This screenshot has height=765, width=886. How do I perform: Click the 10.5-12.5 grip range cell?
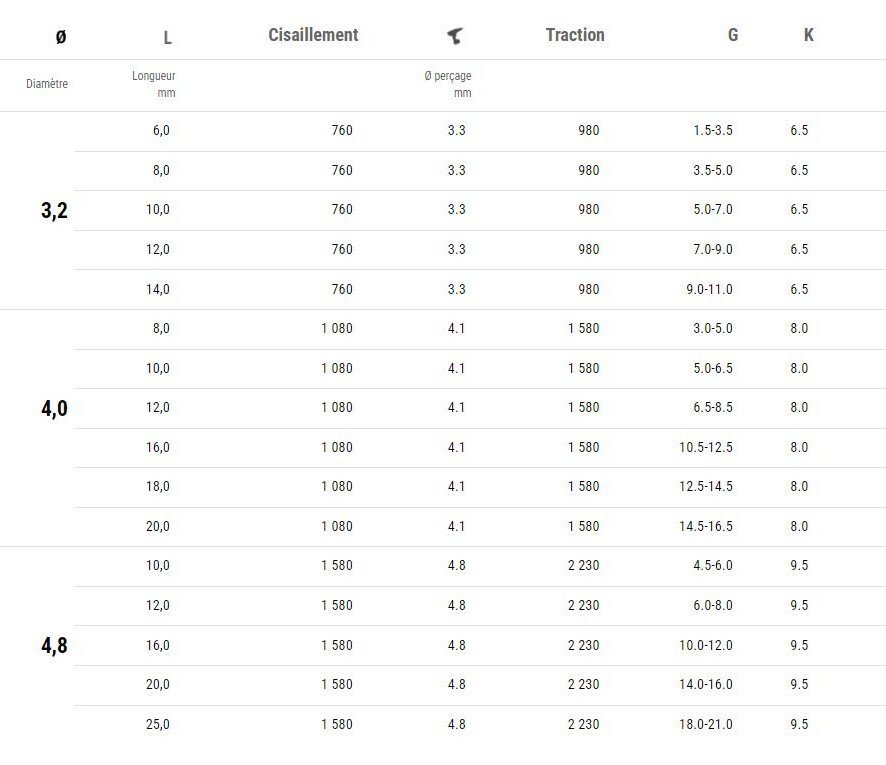click(x=706, y=447)
